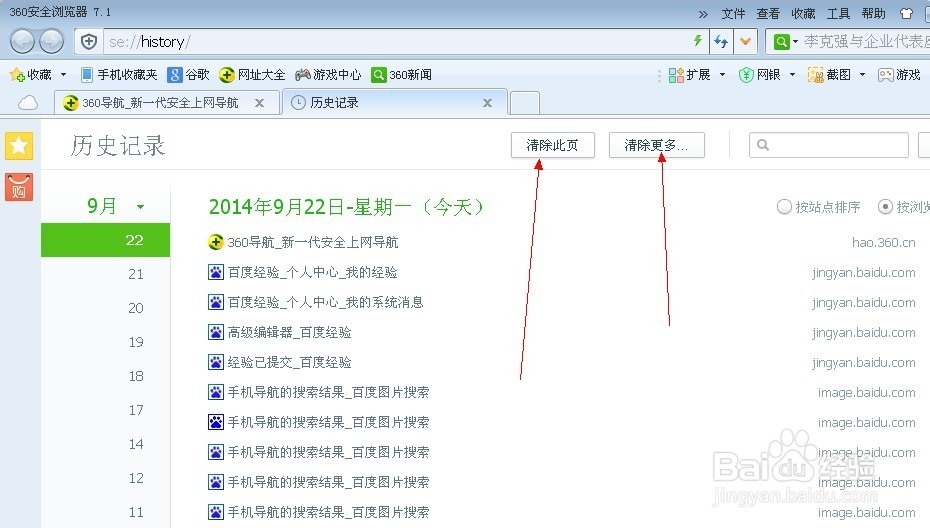
Task: Select day 22 in the date list
Action: (106, 240)
